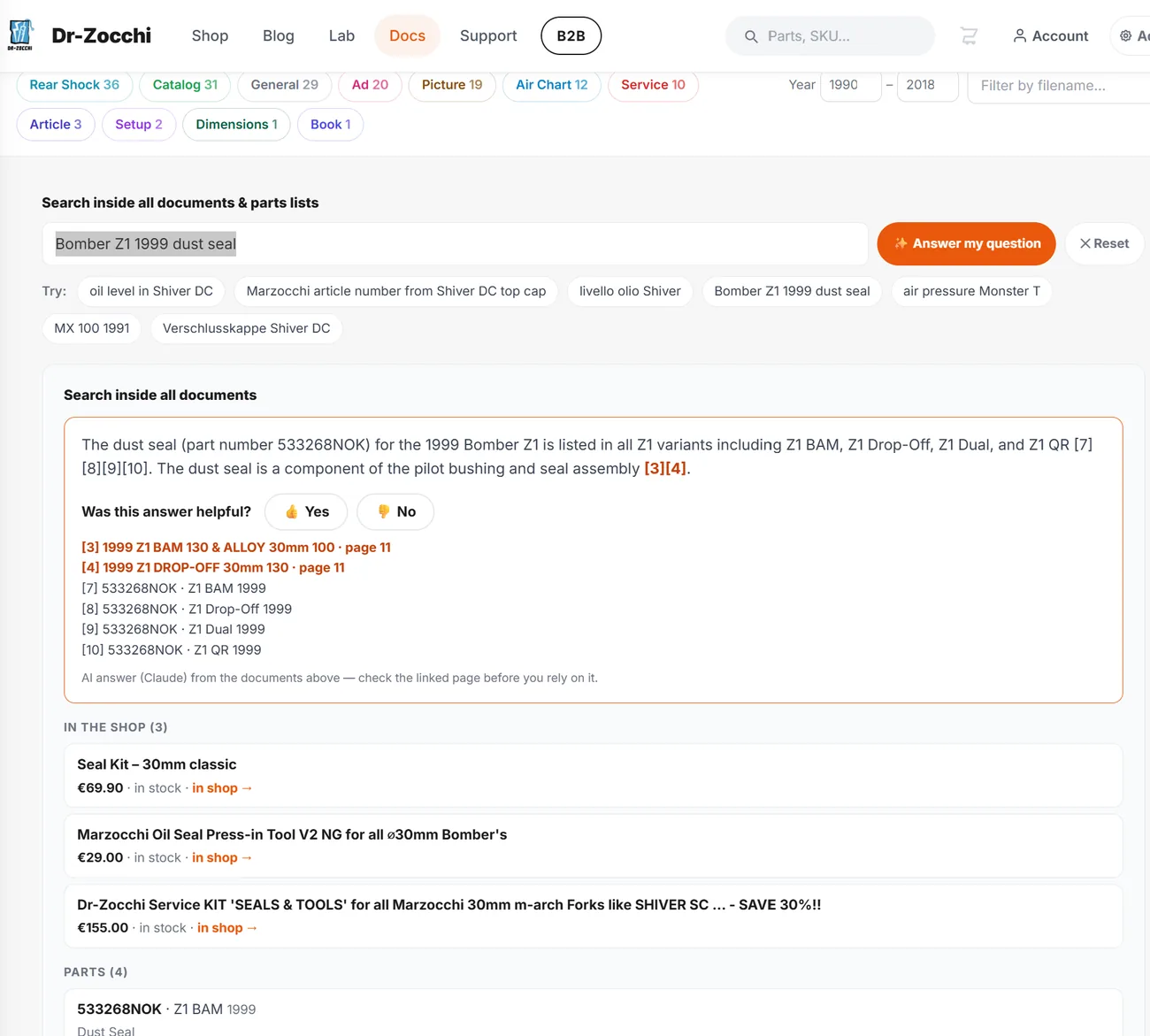Click the Filter by filename field
This screenshot has height=1036, width=1150.
[1059, 86]
